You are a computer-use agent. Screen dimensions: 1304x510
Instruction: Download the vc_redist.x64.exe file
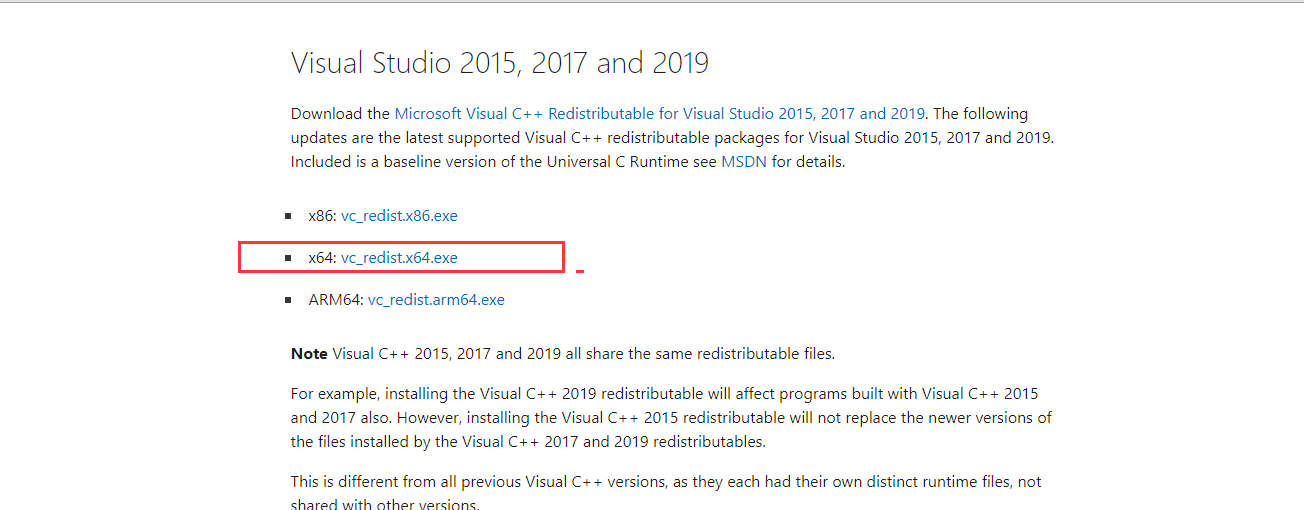[399, 258]
